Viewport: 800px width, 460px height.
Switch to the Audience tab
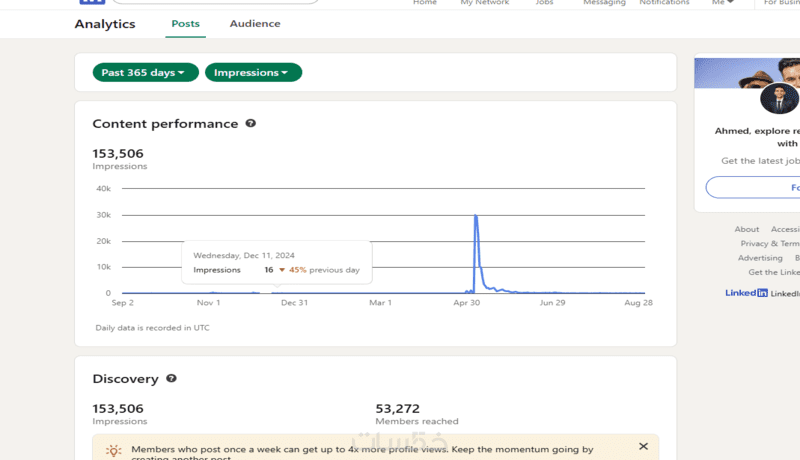point(255,24)
